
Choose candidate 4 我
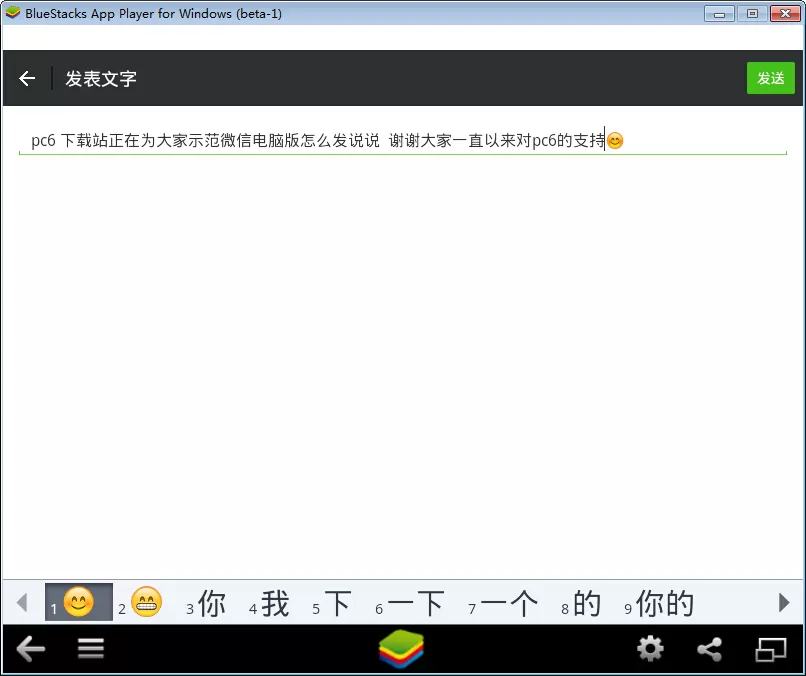point(269,603)
